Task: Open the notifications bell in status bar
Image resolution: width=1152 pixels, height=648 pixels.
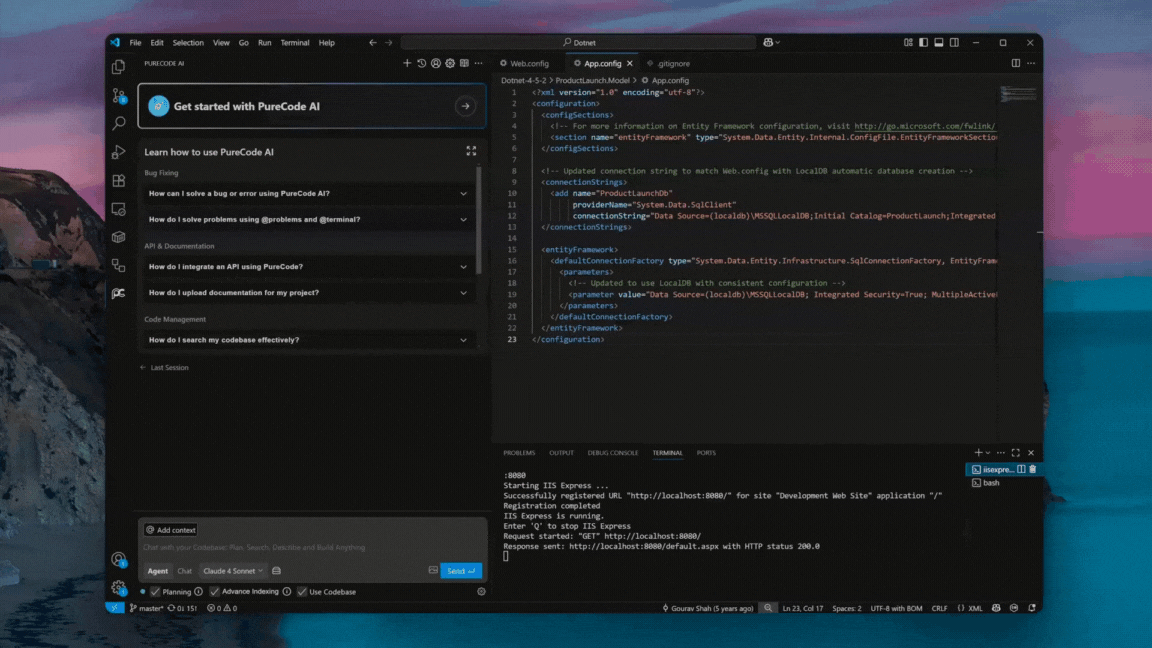Action: click(x=1032, y=608)
